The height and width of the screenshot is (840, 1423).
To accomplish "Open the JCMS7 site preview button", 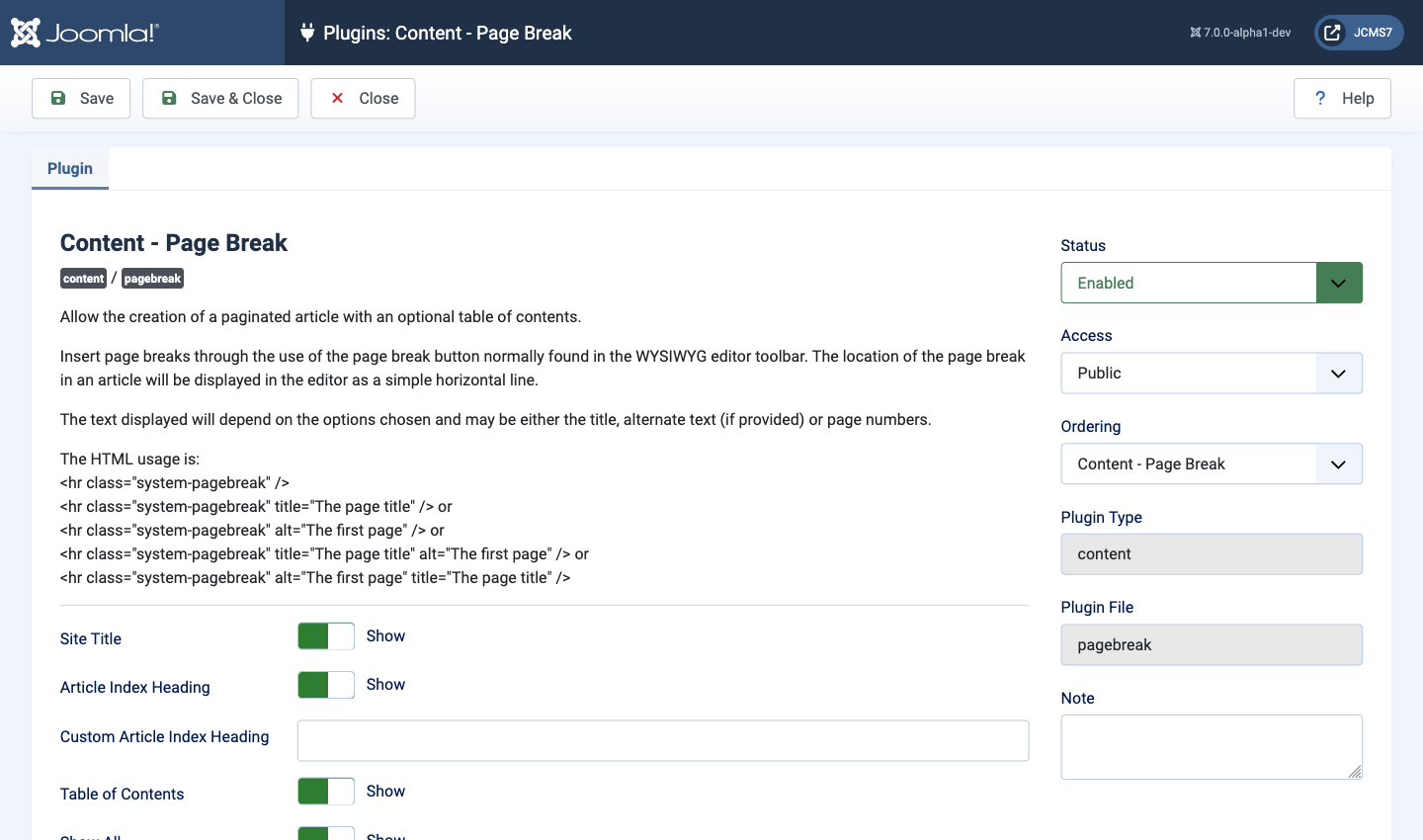I will (1359, 33).
